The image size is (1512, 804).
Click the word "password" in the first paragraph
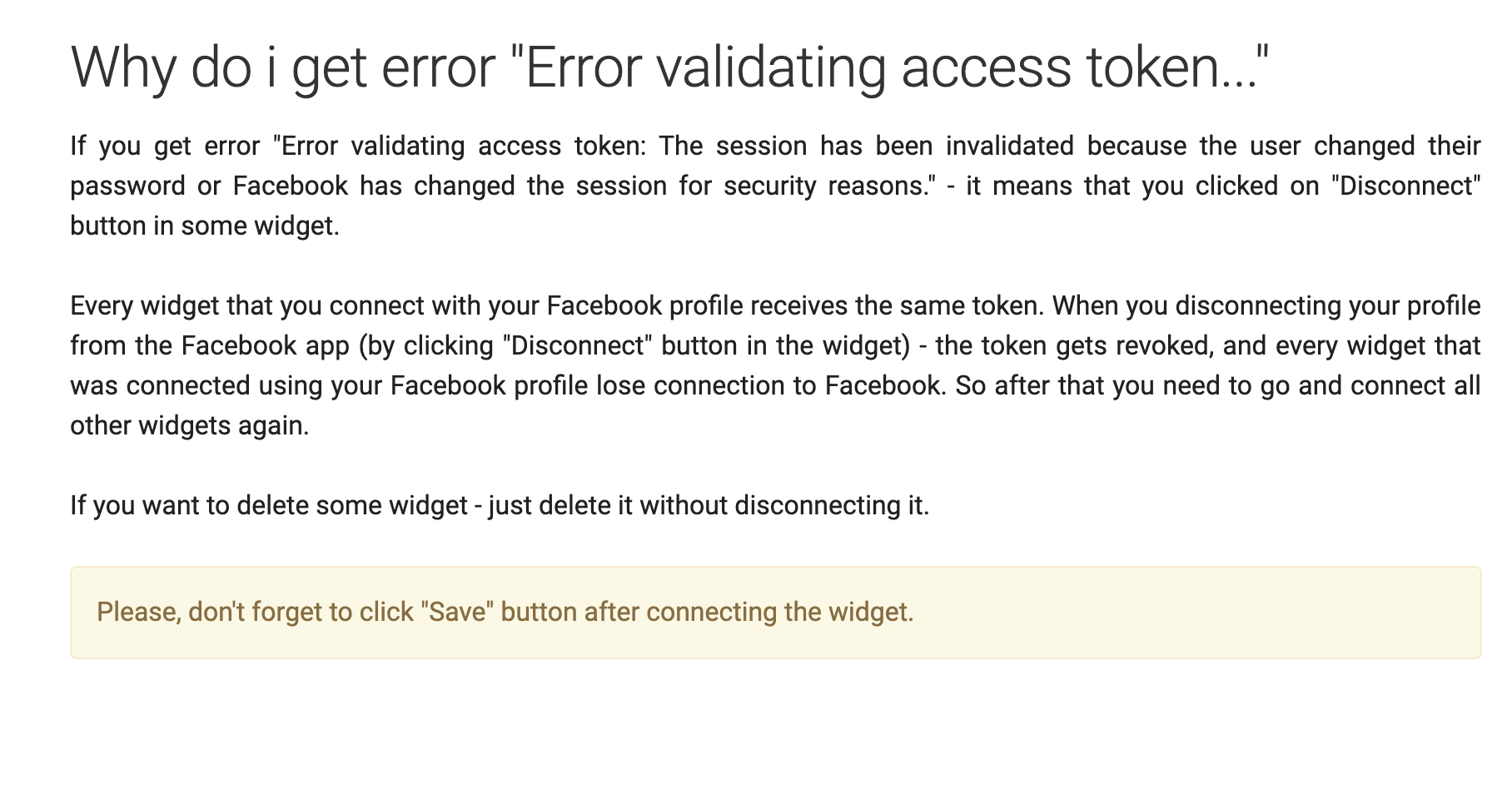127,186
